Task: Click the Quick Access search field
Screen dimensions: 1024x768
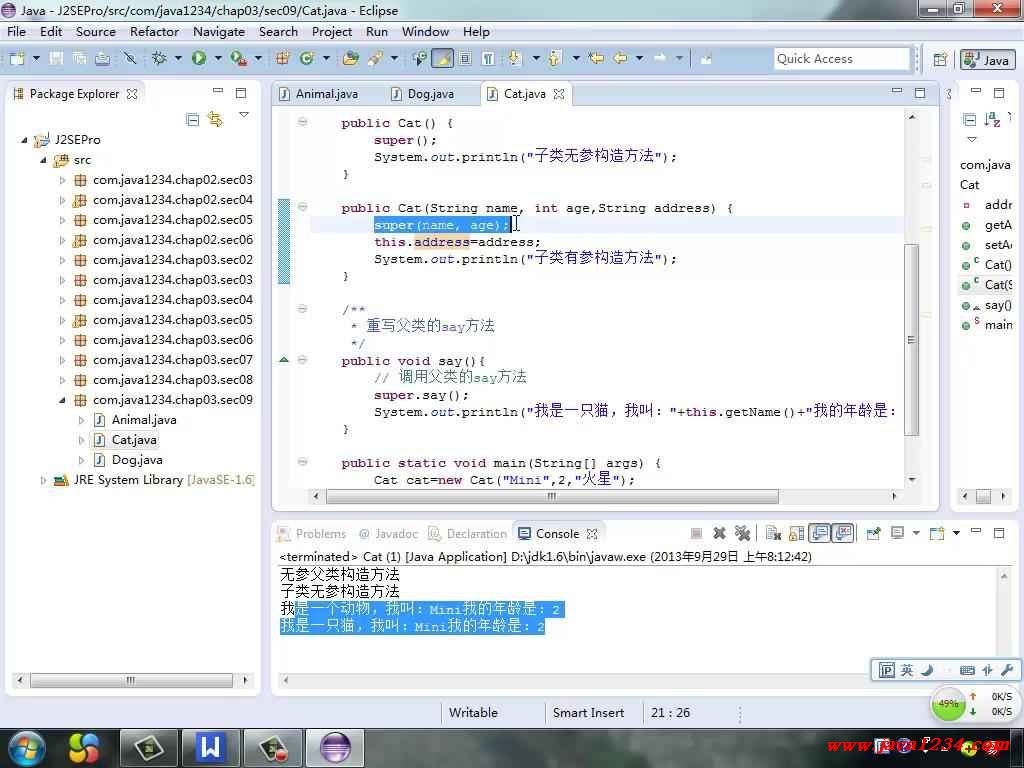Action: click(x=840, y=59)
